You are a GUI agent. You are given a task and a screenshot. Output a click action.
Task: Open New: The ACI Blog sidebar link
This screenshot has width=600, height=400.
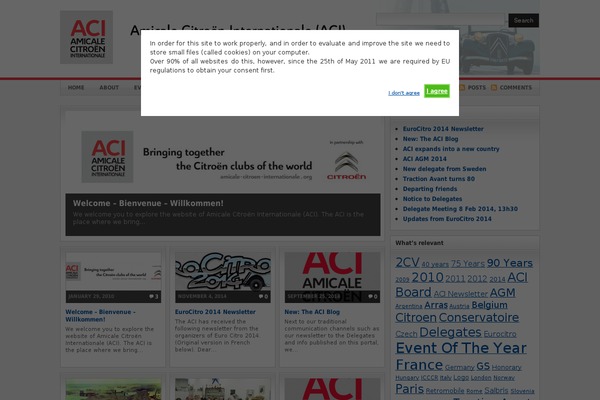click(x=430, y=139)
